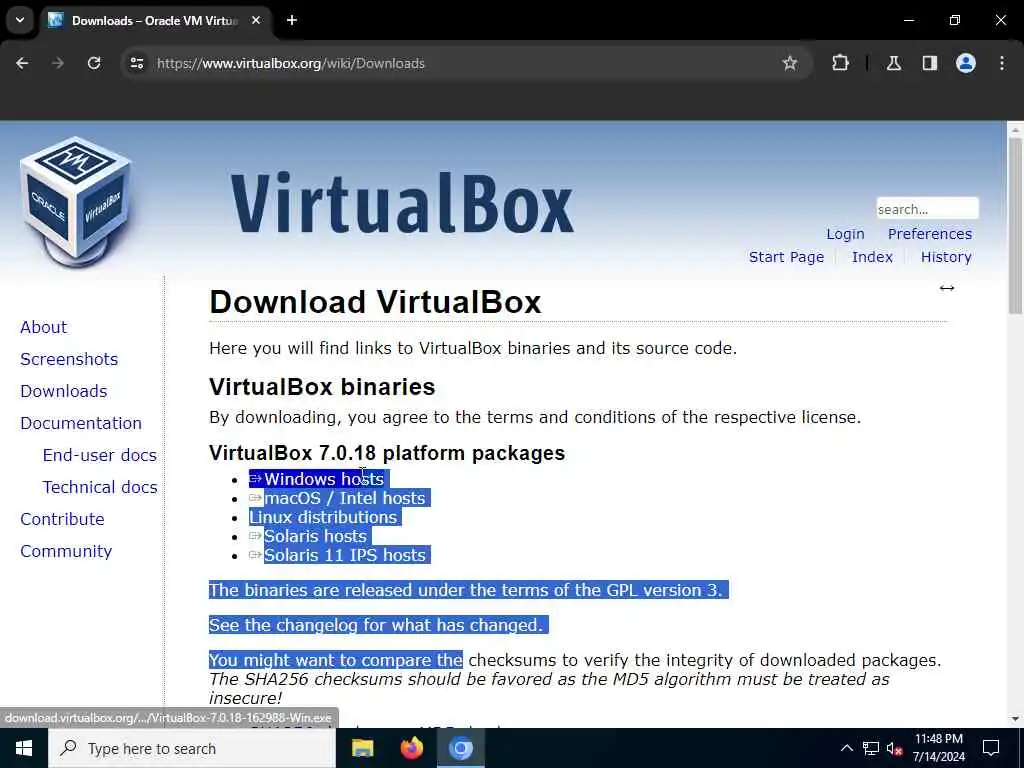Click the taskbar search box
This screenshot has width=1024, height=768.
pyautogui.click(x=192, y=748)
